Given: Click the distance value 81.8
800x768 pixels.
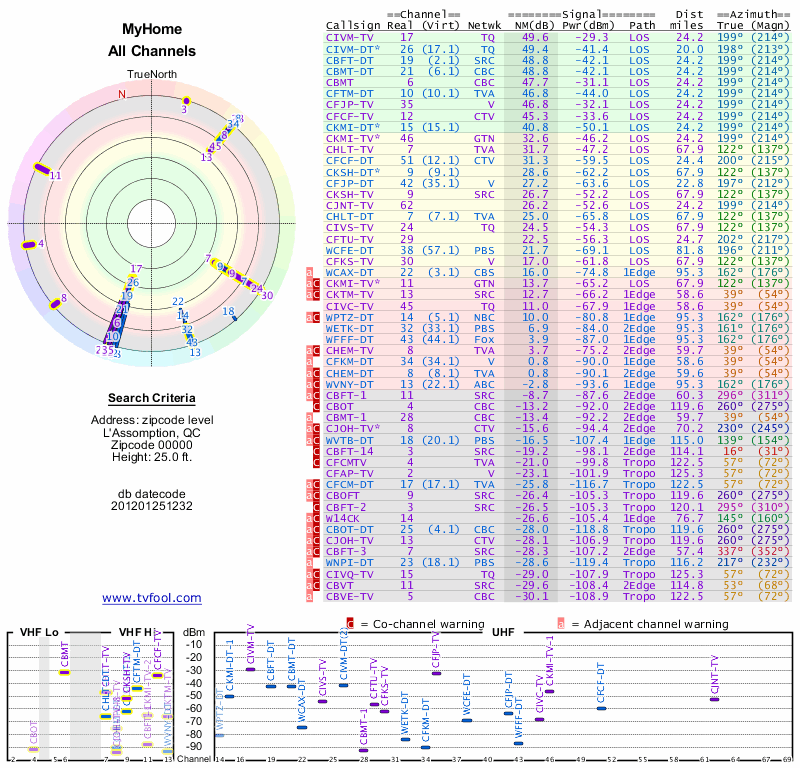Looking at the screenshot, I should (x=690, y=251).
